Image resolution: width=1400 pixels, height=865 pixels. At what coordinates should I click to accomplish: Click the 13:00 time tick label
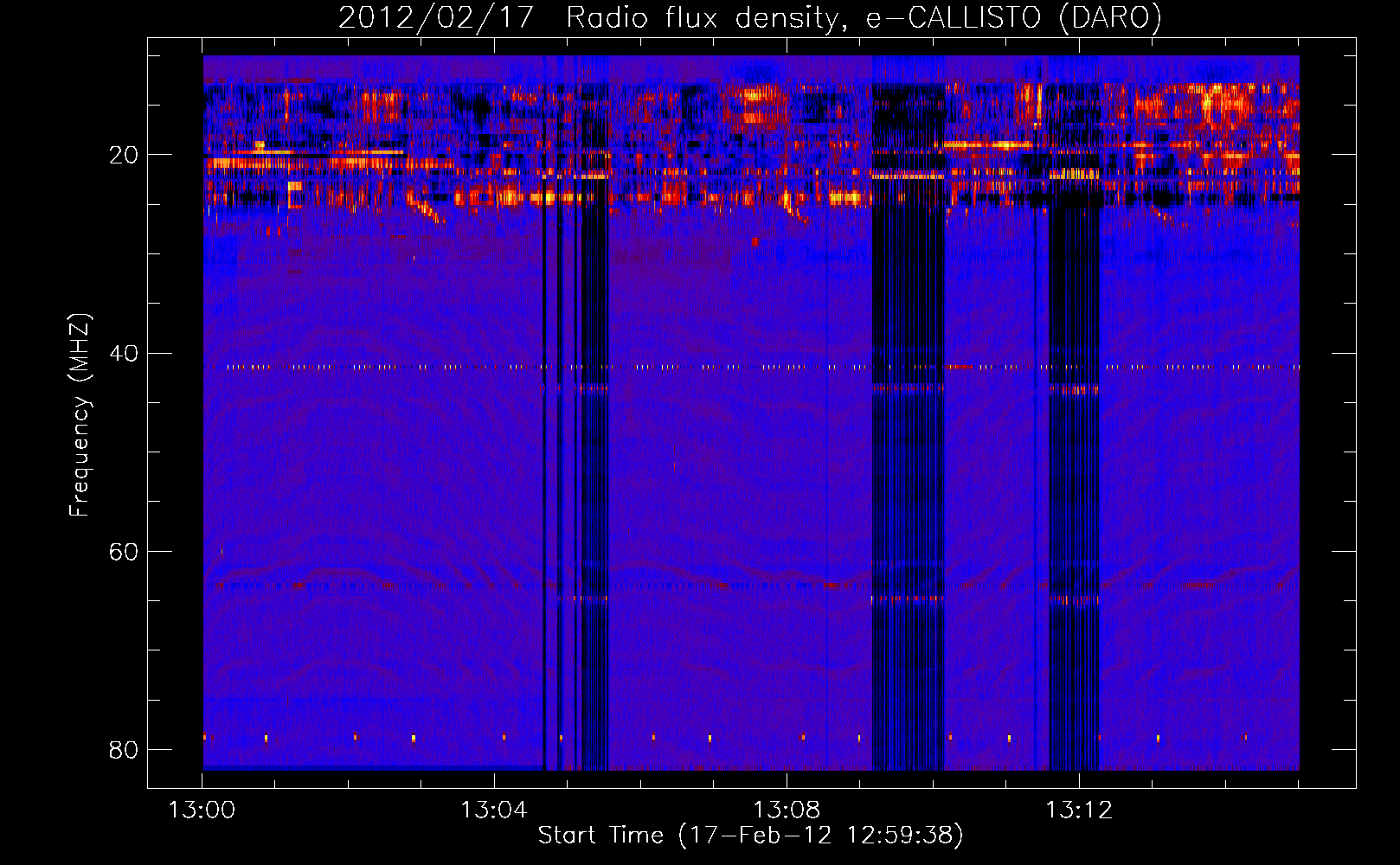(x=202, y=810)
